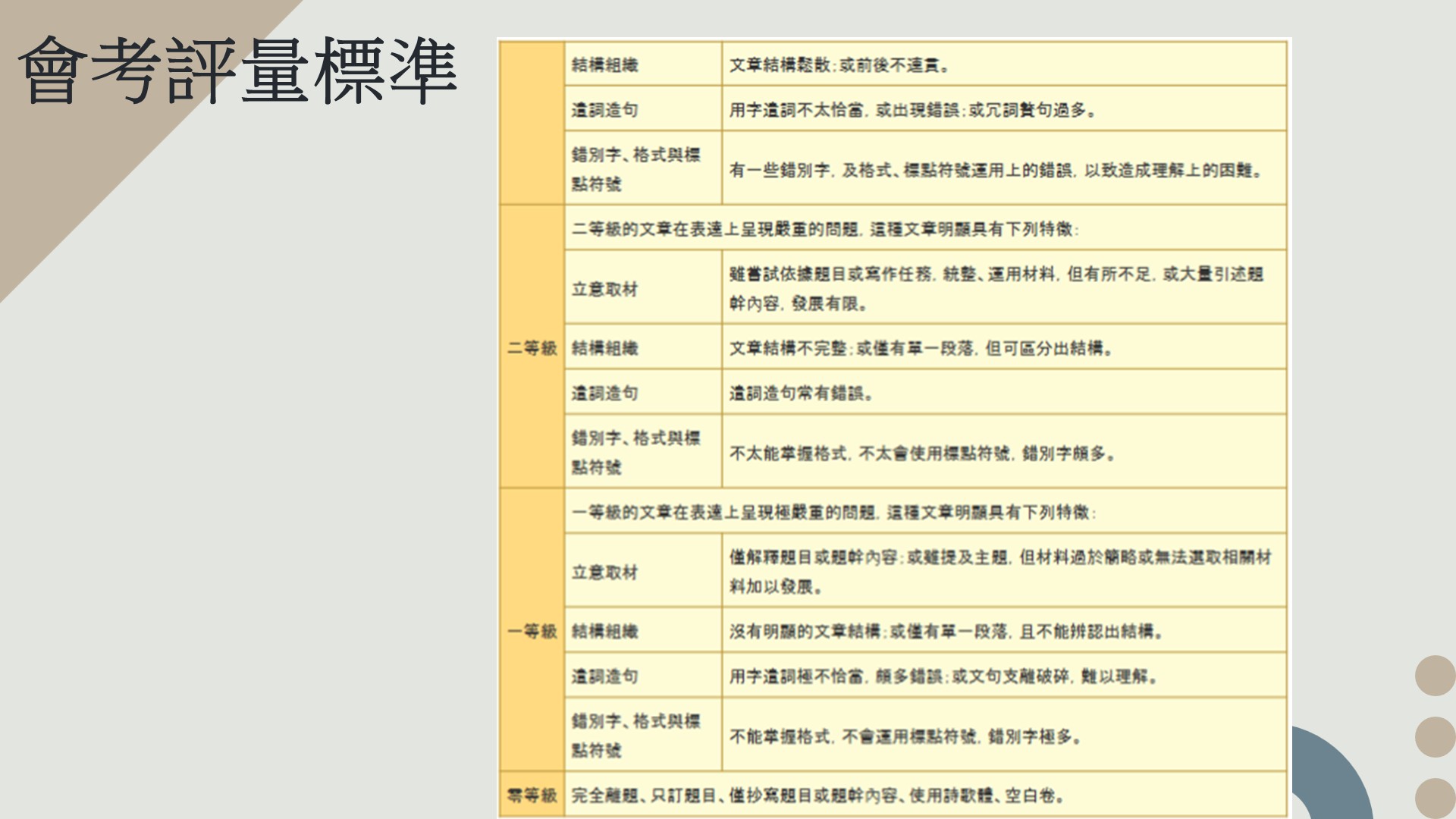Image resolution: width=1456 pixels, height=819 pixels.
Task: Select the middle tan circle decoration
Action: 1435,737
